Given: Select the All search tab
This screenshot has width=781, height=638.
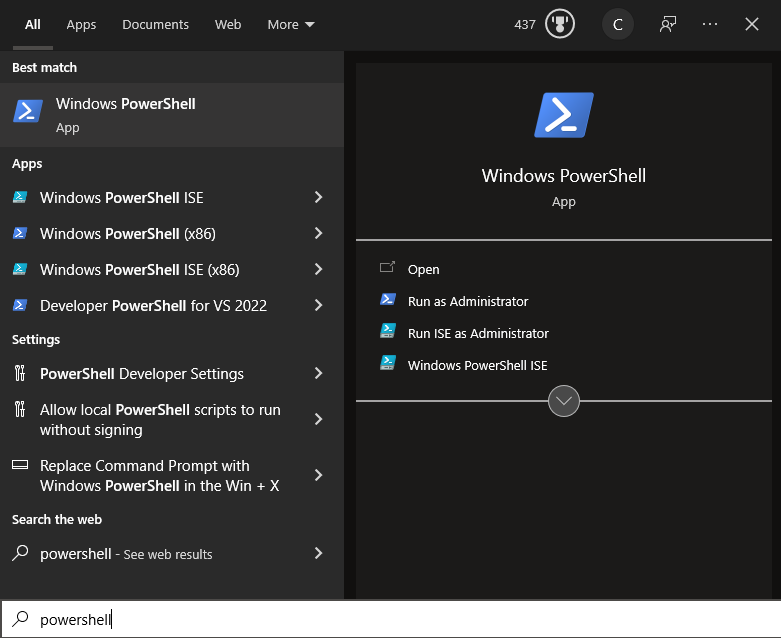Looking at the screenshot, I should click(x=33, y=24).
